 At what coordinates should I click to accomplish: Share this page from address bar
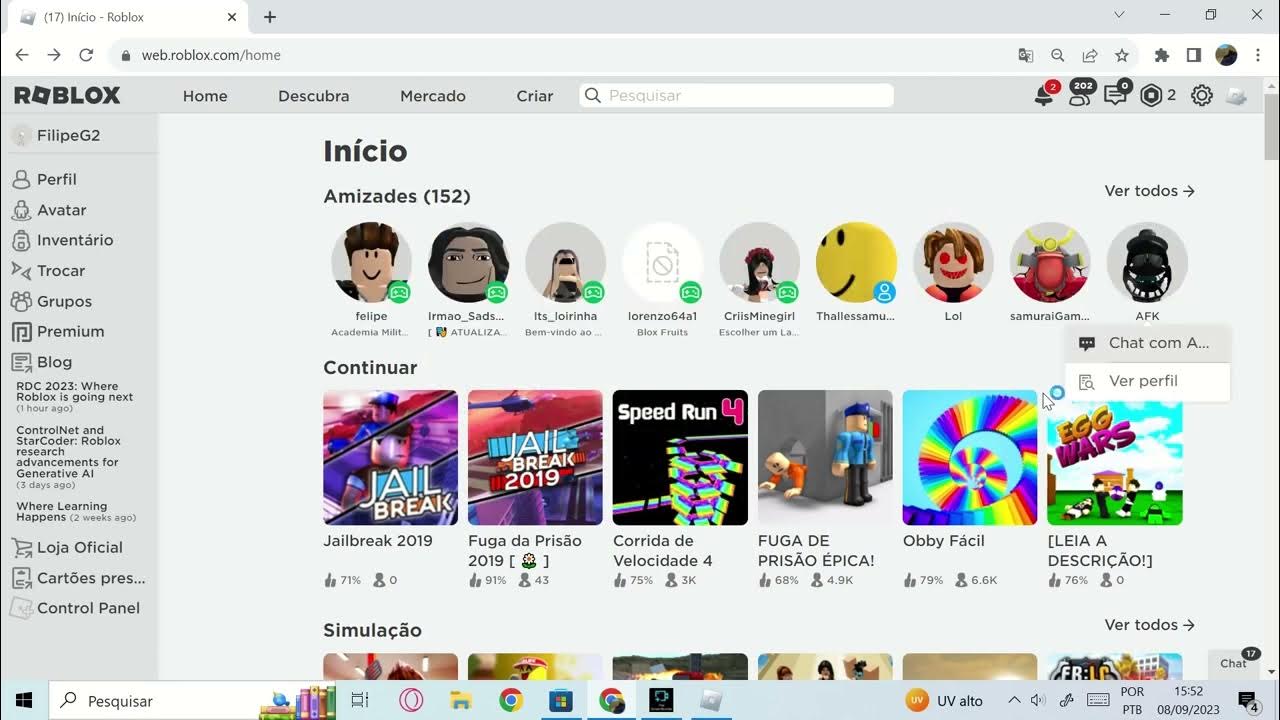[1090, 55]
